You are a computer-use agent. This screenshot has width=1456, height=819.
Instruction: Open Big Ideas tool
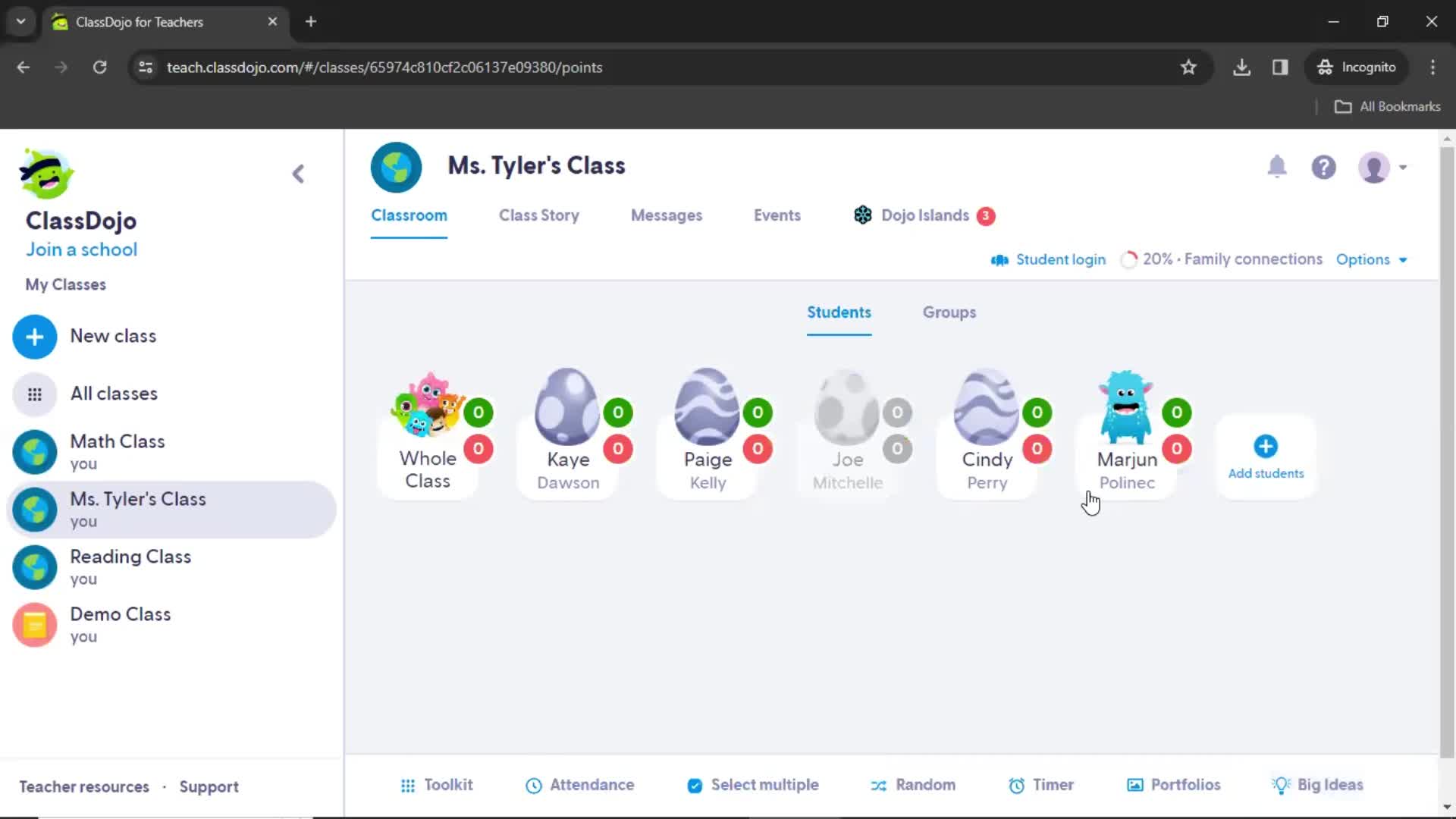(x=1319, y=785)
